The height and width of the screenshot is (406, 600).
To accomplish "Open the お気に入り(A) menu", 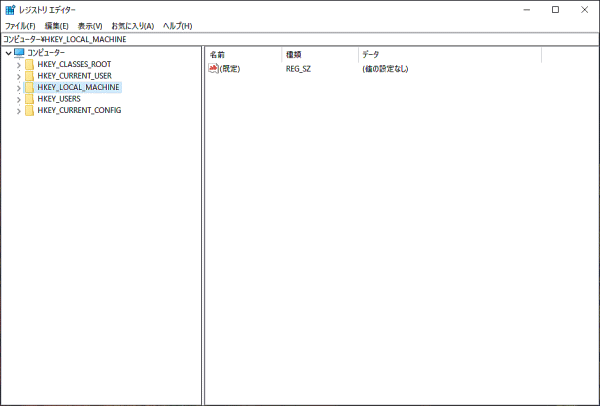I will (133, 26).
